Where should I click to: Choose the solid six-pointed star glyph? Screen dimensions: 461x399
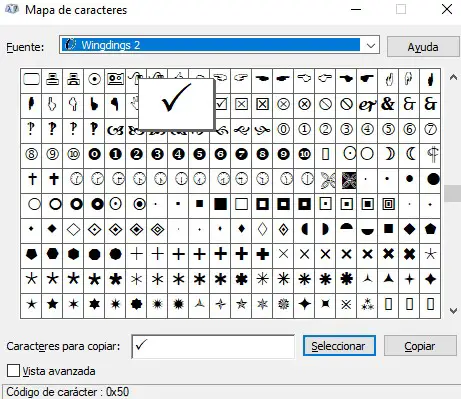coord(94,304)
